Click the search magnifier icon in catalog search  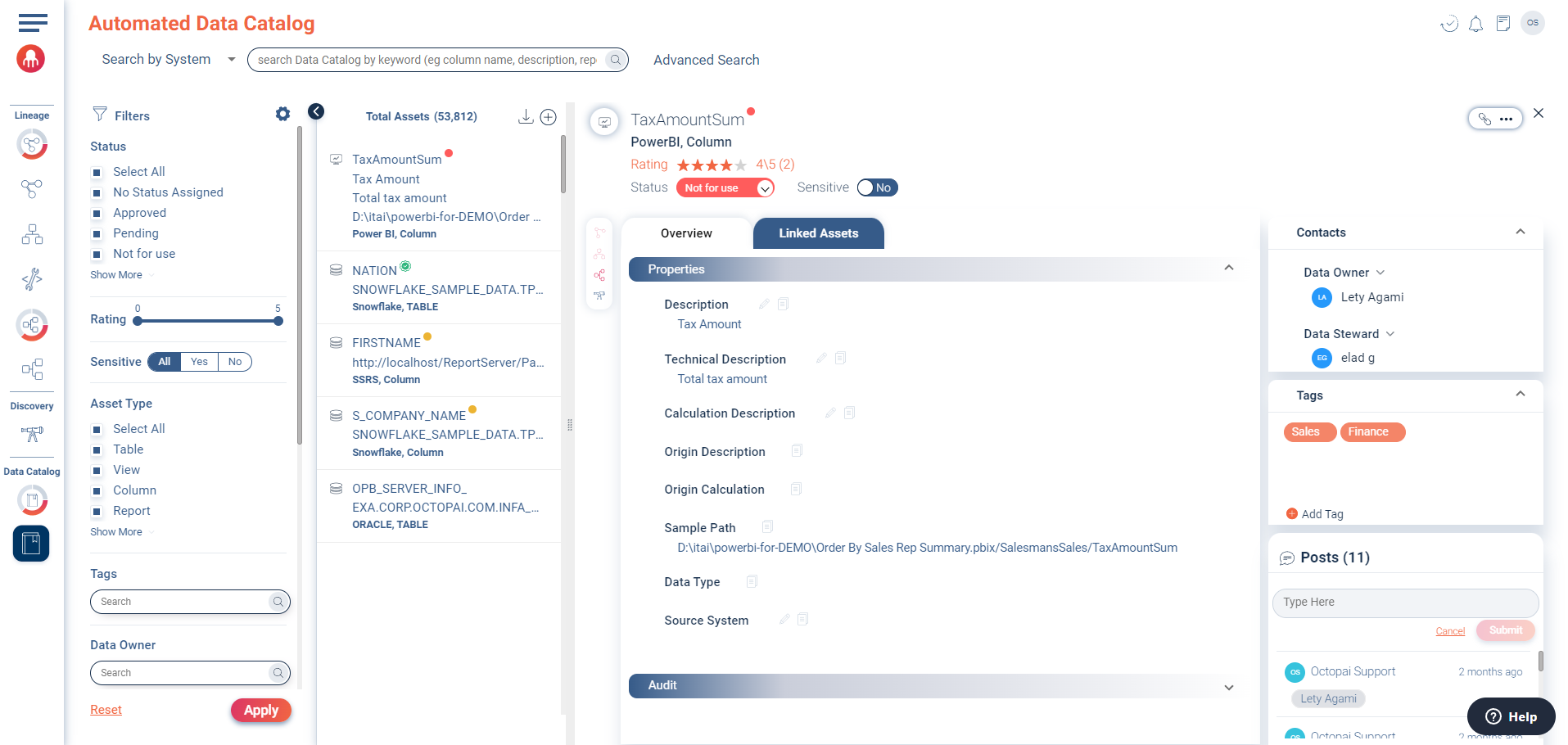[616, 60]
